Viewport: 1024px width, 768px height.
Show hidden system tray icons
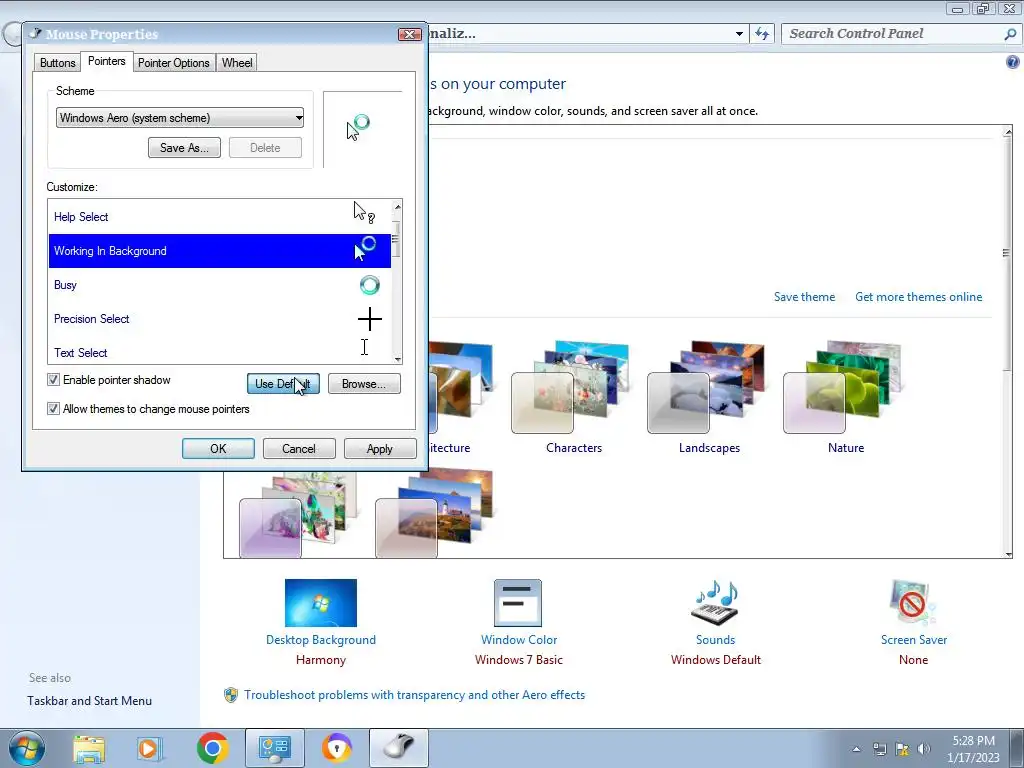pos(856,749)
